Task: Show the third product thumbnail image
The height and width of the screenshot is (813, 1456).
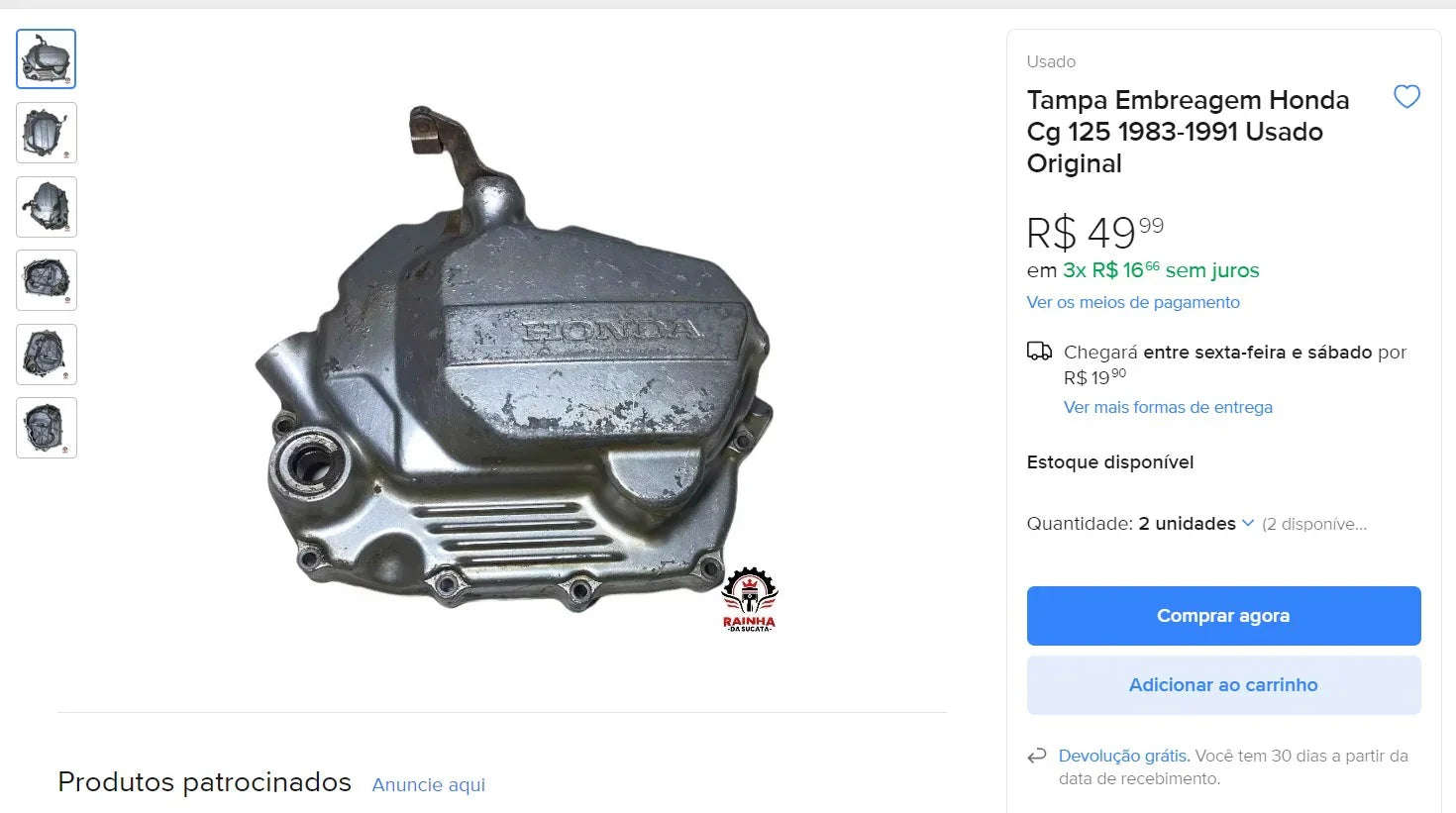Action: pos(47,207)
